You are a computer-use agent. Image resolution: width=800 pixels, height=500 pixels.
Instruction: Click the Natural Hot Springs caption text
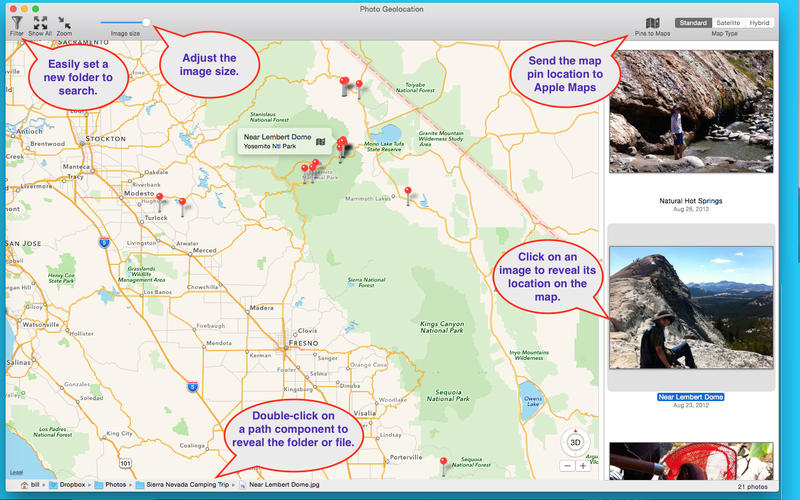691,201
